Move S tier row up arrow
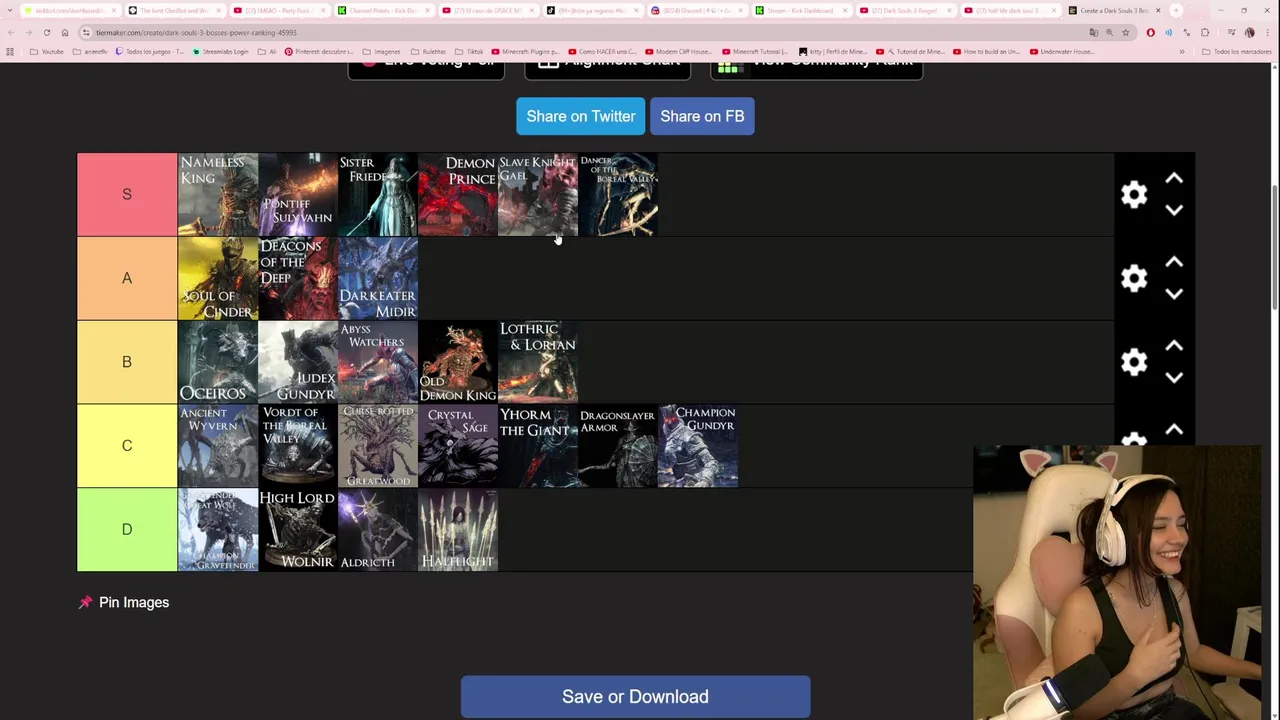Image resolution: width=1280 pixels, height=720 pixels. [x=1174, y=179]
